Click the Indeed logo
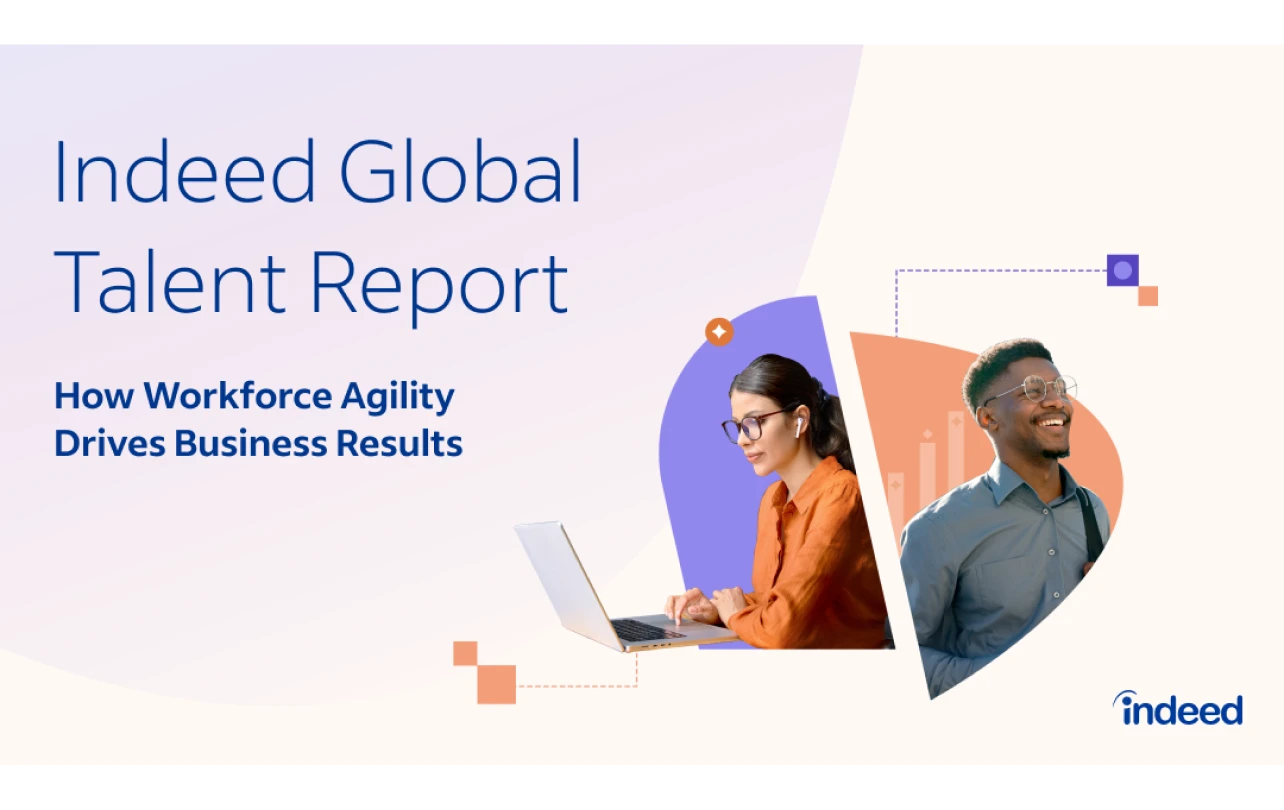 click(x=1178, y=708)
